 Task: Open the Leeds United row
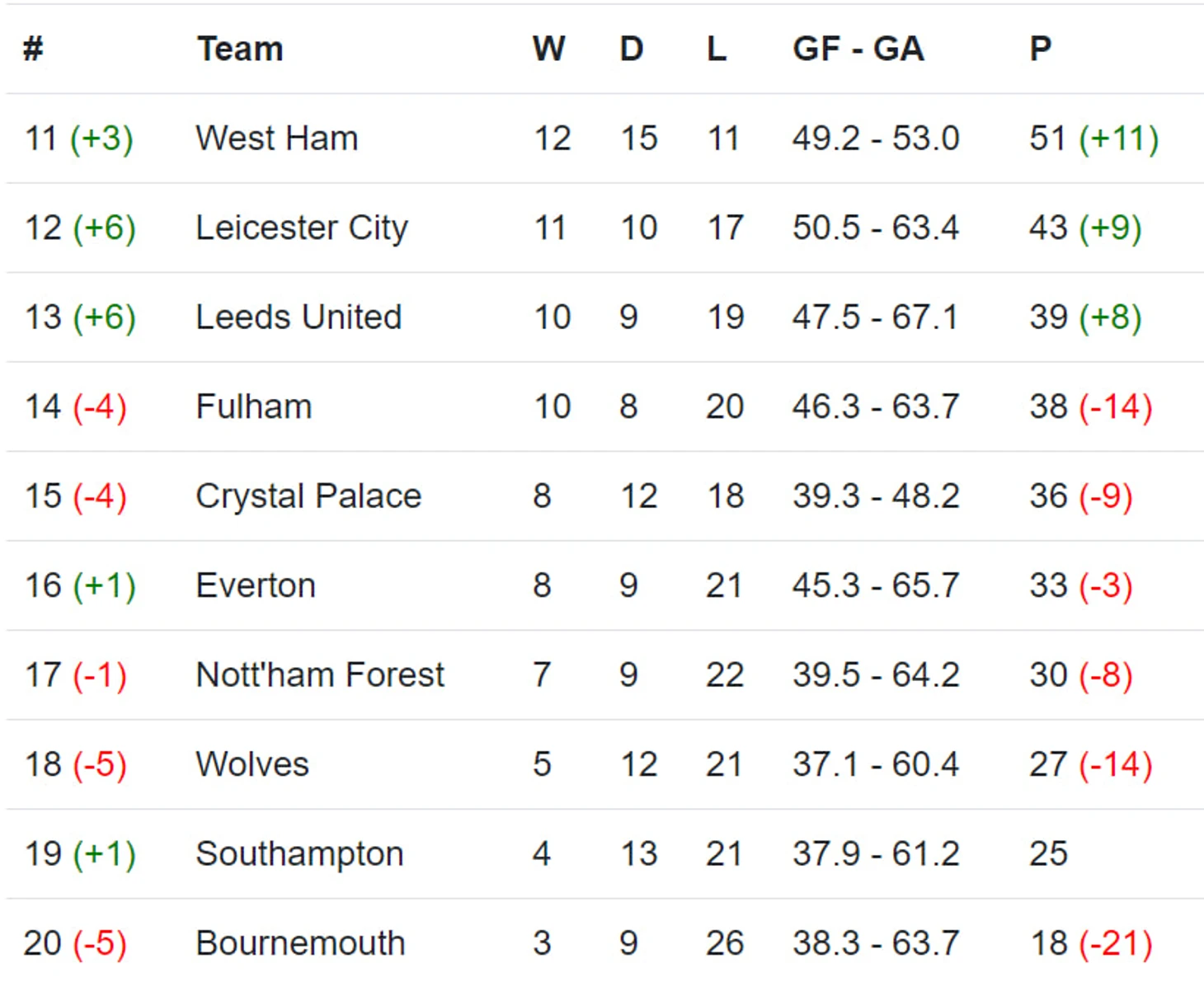pos(604,317)
